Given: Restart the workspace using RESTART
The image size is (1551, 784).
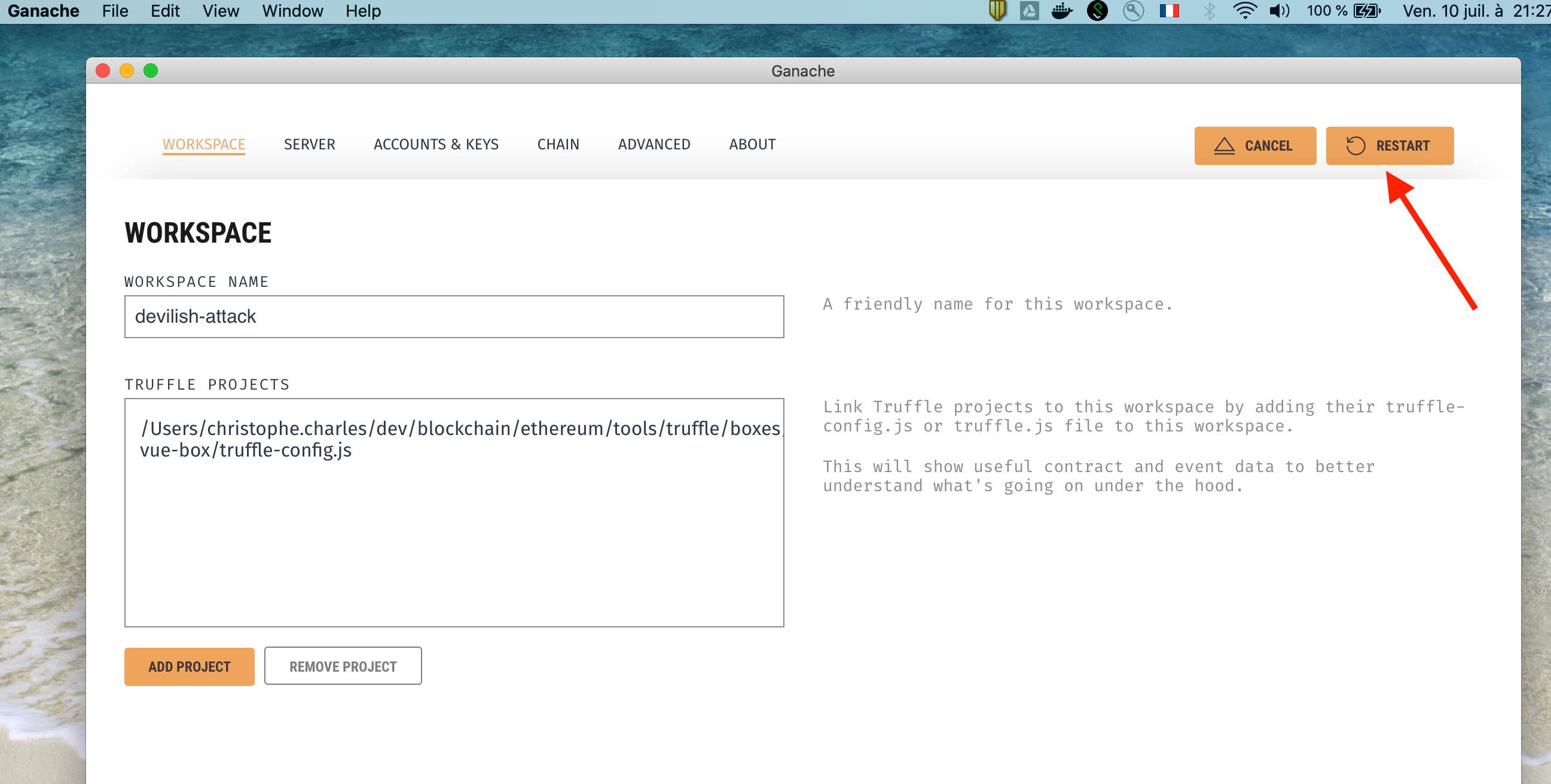Looking at the screenshot, I should (1390, 146).
